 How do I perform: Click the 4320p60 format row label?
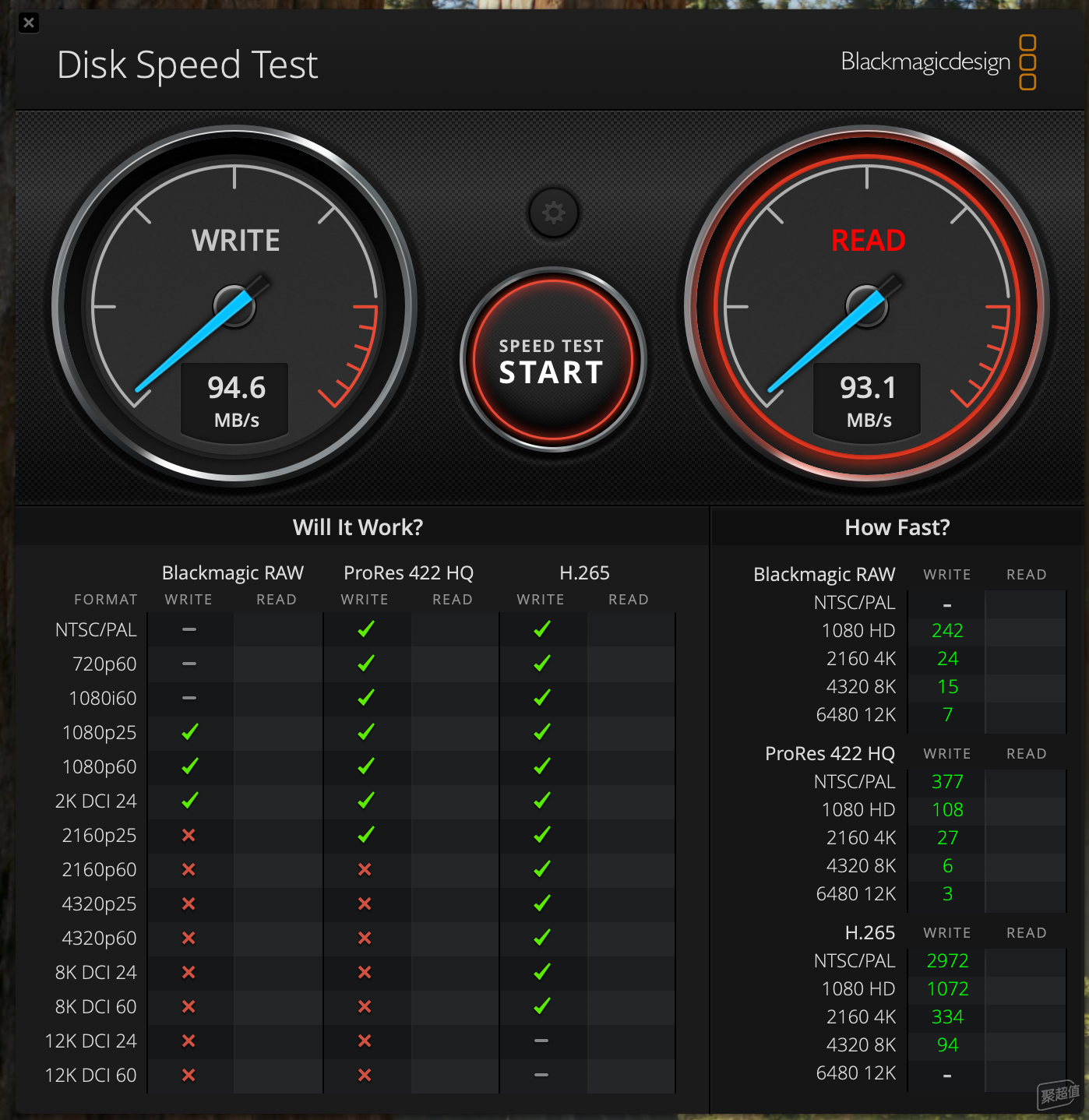pyautogui.click(x=99, y=939)
